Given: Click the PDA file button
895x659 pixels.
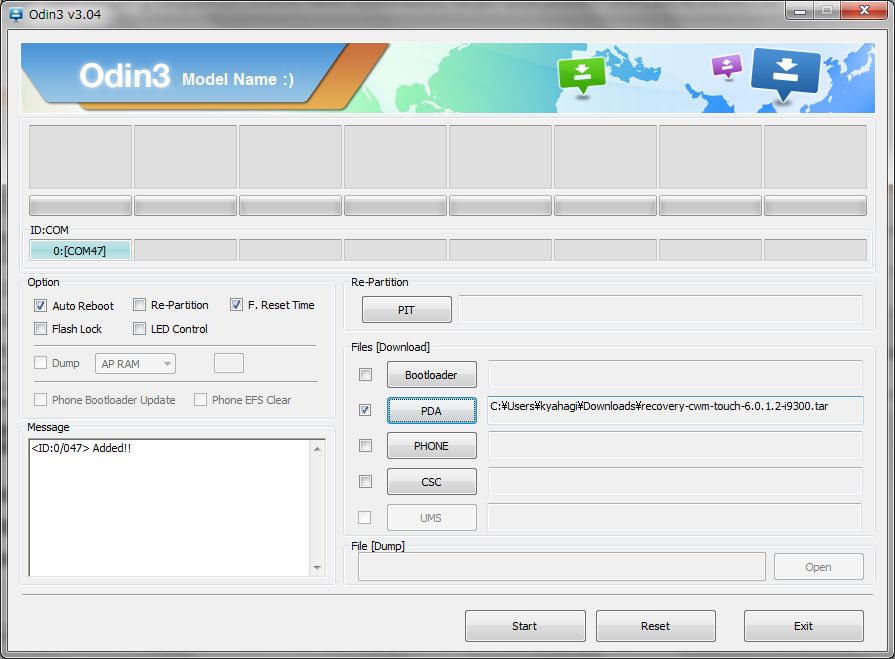Looking at the screenshot, I should point(432,411).
